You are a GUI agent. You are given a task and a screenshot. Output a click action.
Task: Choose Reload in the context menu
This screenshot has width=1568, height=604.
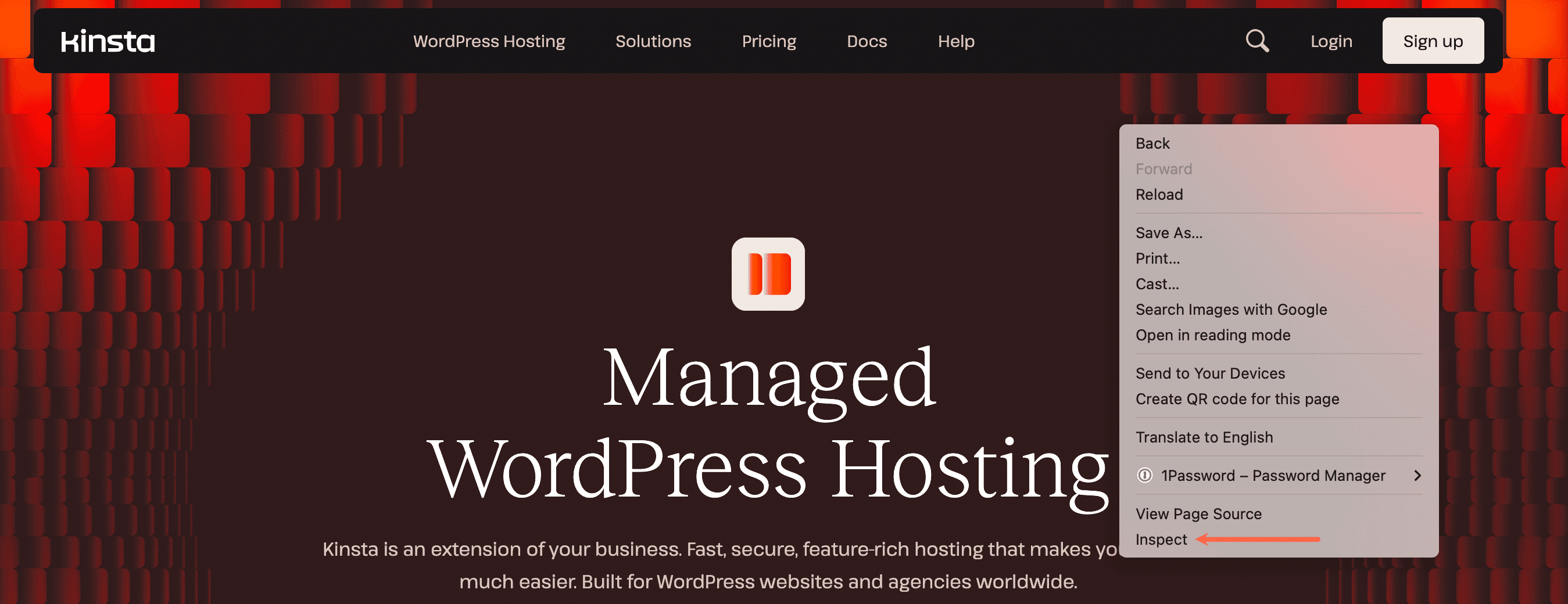[1159, 195]
